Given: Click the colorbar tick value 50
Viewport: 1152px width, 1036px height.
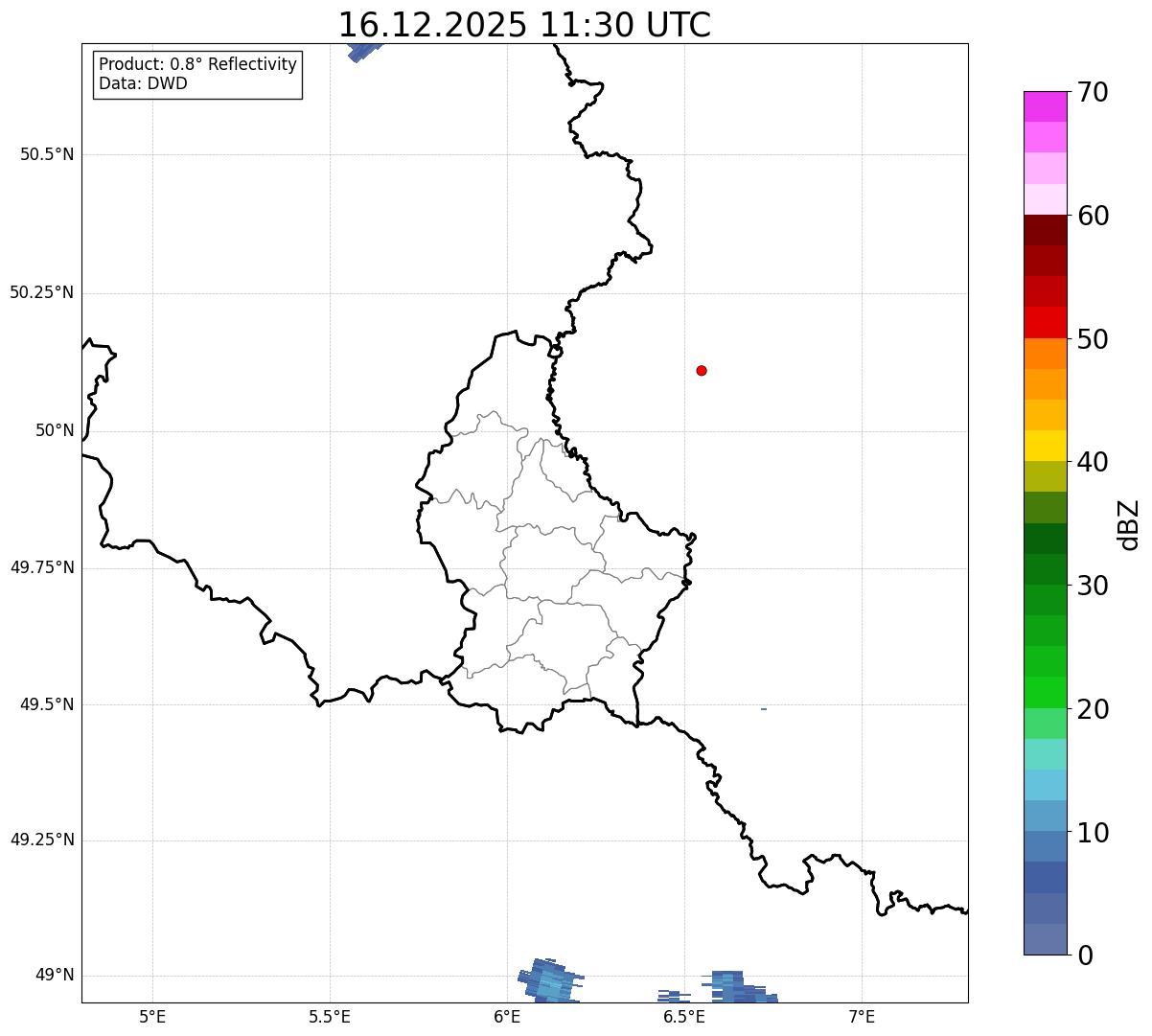Looking at the screenshot, I should 1093,339.
